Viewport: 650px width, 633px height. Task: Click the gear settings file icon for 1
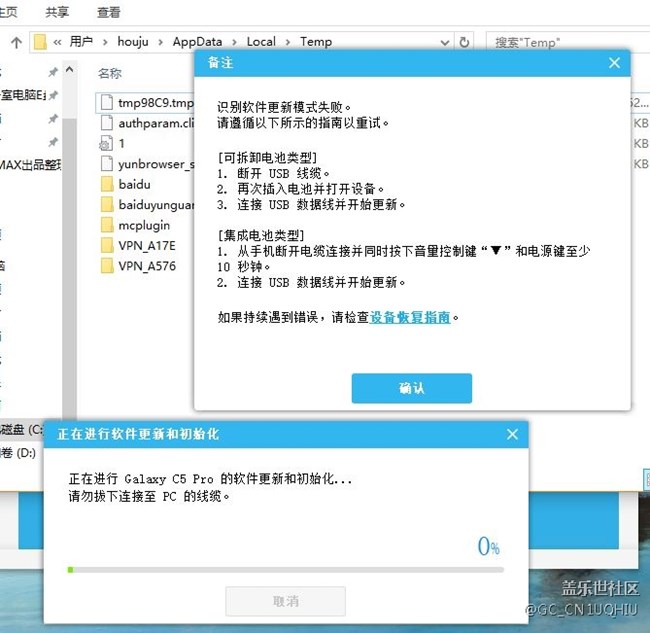(x=106, y=143)
